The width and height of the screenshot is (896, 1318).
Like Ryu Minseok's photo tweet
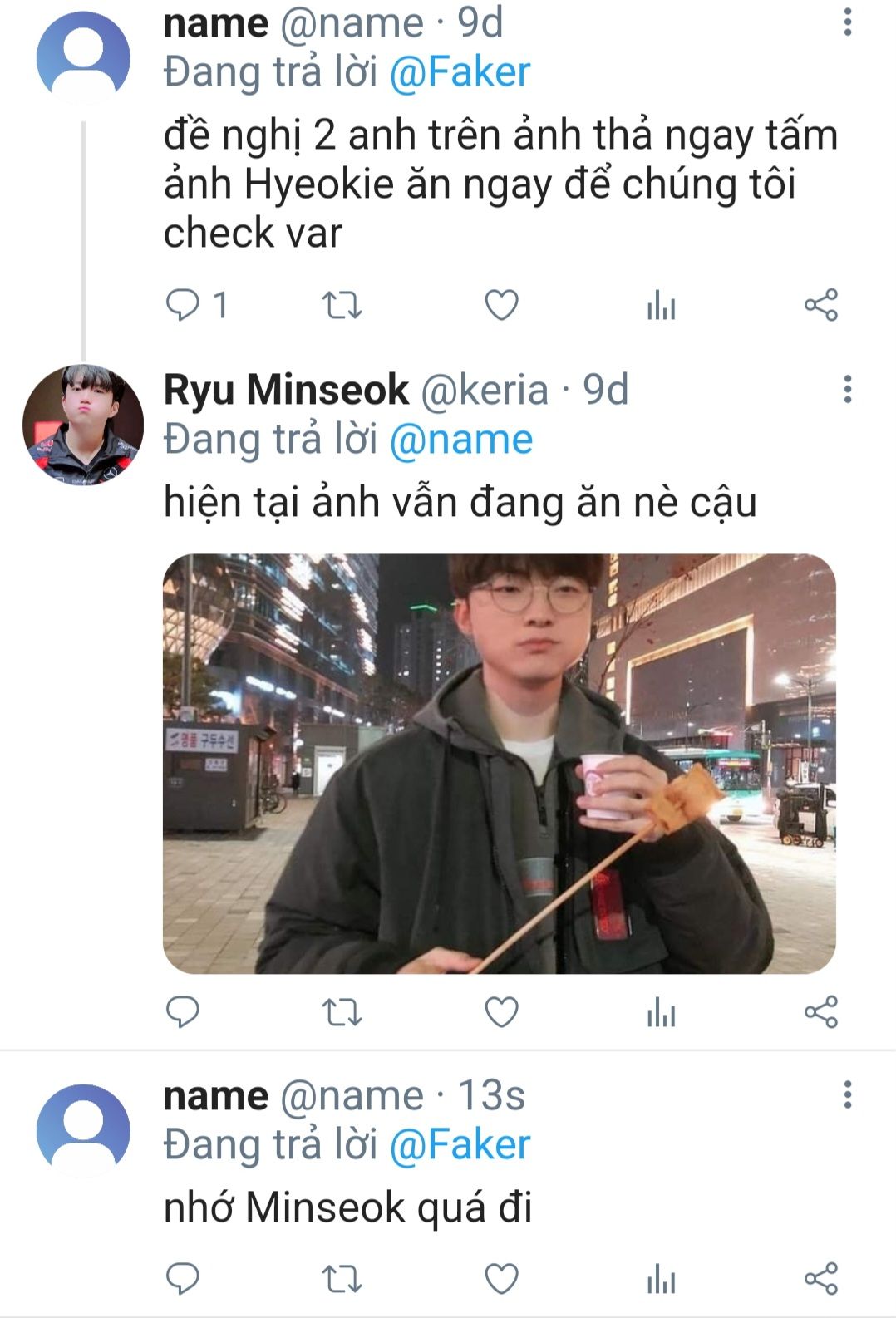[x=501, y=1012]
